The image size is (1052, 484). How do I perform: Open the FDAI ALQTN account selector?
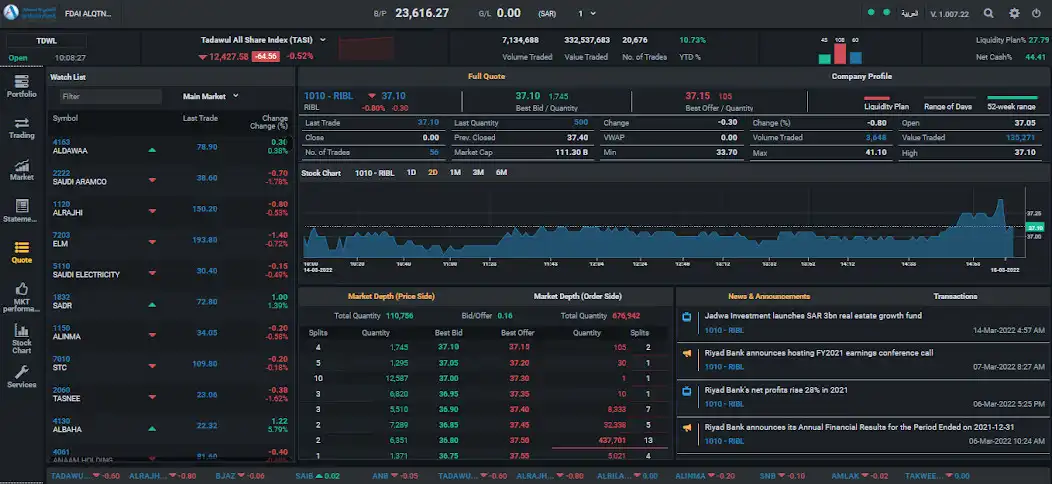point(89,13)
